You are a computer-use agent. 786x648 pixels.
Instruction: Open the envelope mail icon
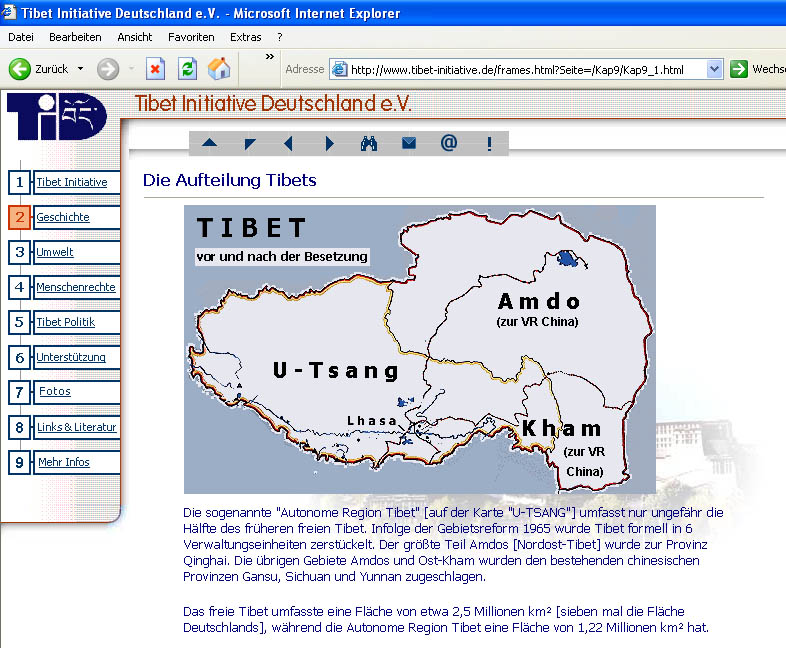click(408, 144)
